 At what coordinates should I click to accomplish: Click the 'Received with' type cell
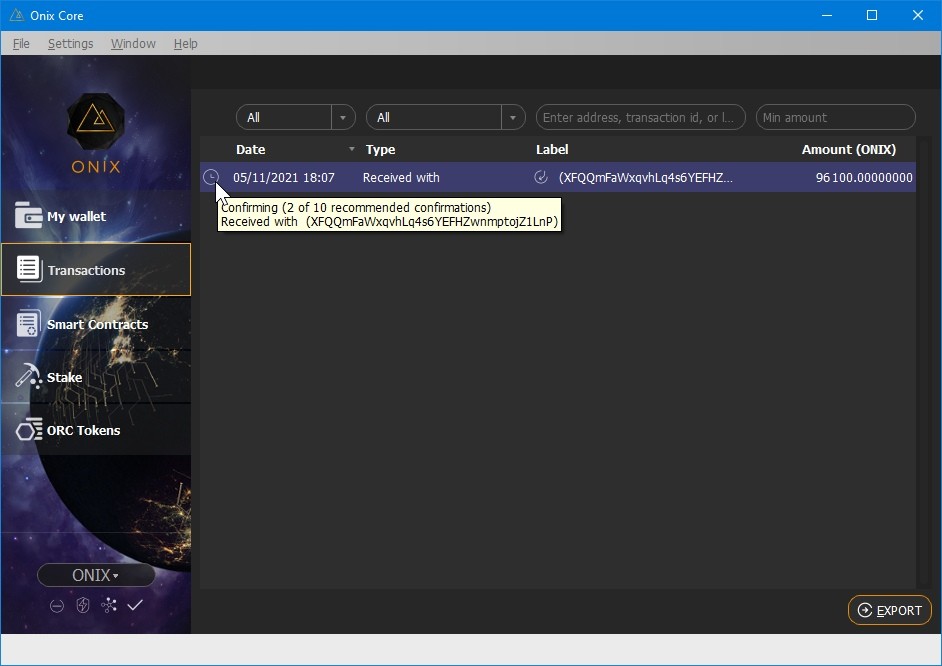(401, 177)
